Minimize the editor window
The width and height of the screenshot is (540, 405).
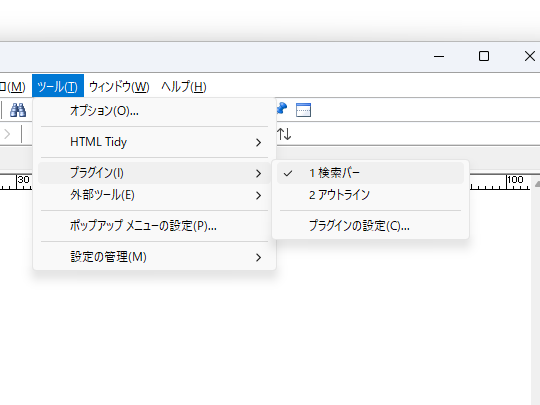(x=439, y=56)
